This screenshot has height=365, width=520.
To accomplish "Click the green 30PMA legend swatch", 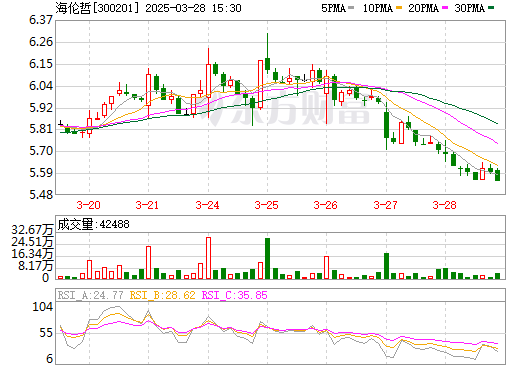I will pyautogui.click(x=491, y=8).
